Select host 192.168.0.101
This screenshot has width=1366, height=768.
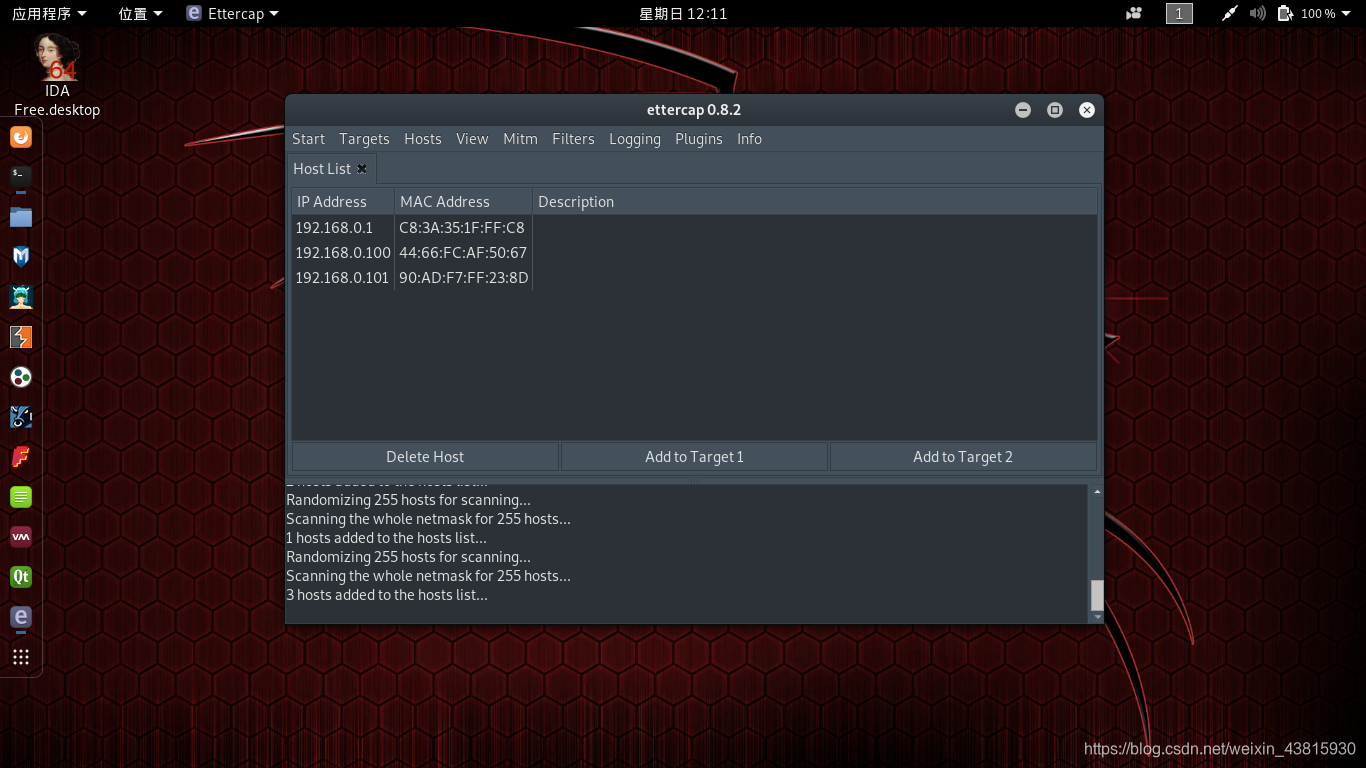click(x=342, y=278)
